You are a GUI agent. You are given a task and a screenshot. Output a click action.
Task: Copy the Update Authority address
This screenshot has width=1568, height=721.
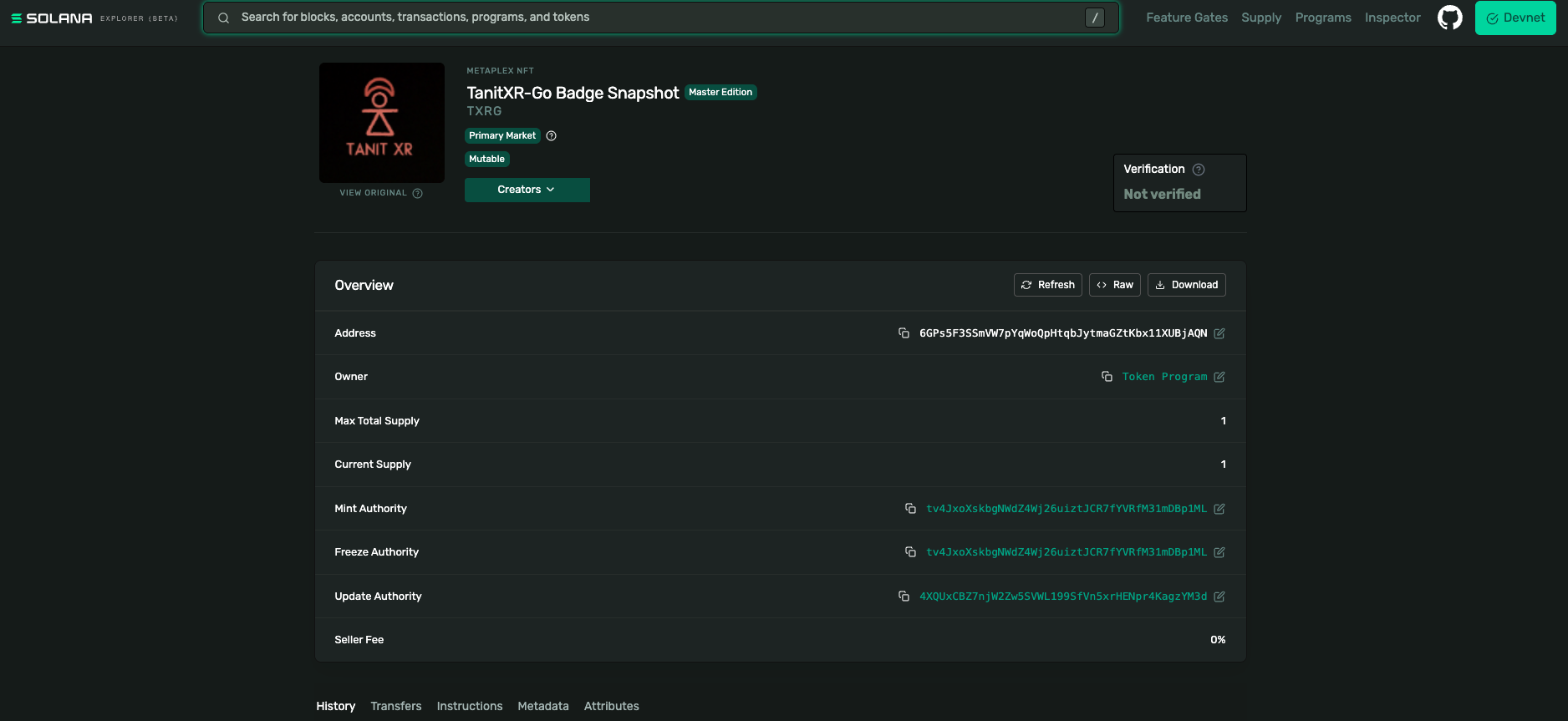click(904, 597)
